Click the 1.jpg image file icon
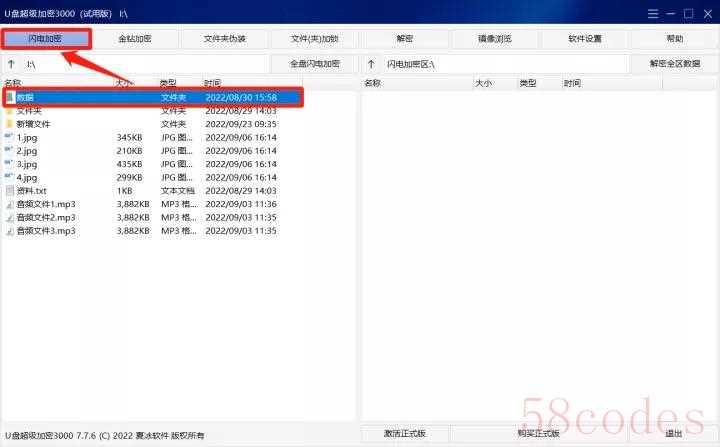This screenshot has width=720, height=447. [10, 137]
